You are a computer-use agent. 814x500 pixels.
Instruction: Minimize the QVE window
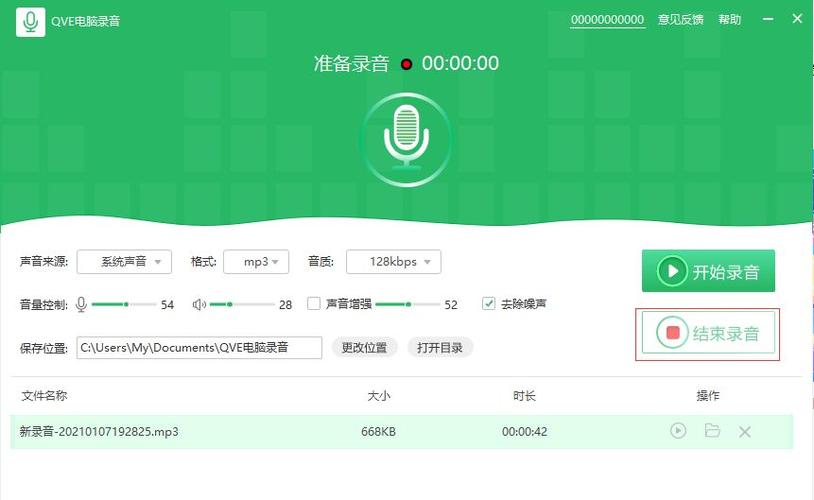[x=768, y=19]
